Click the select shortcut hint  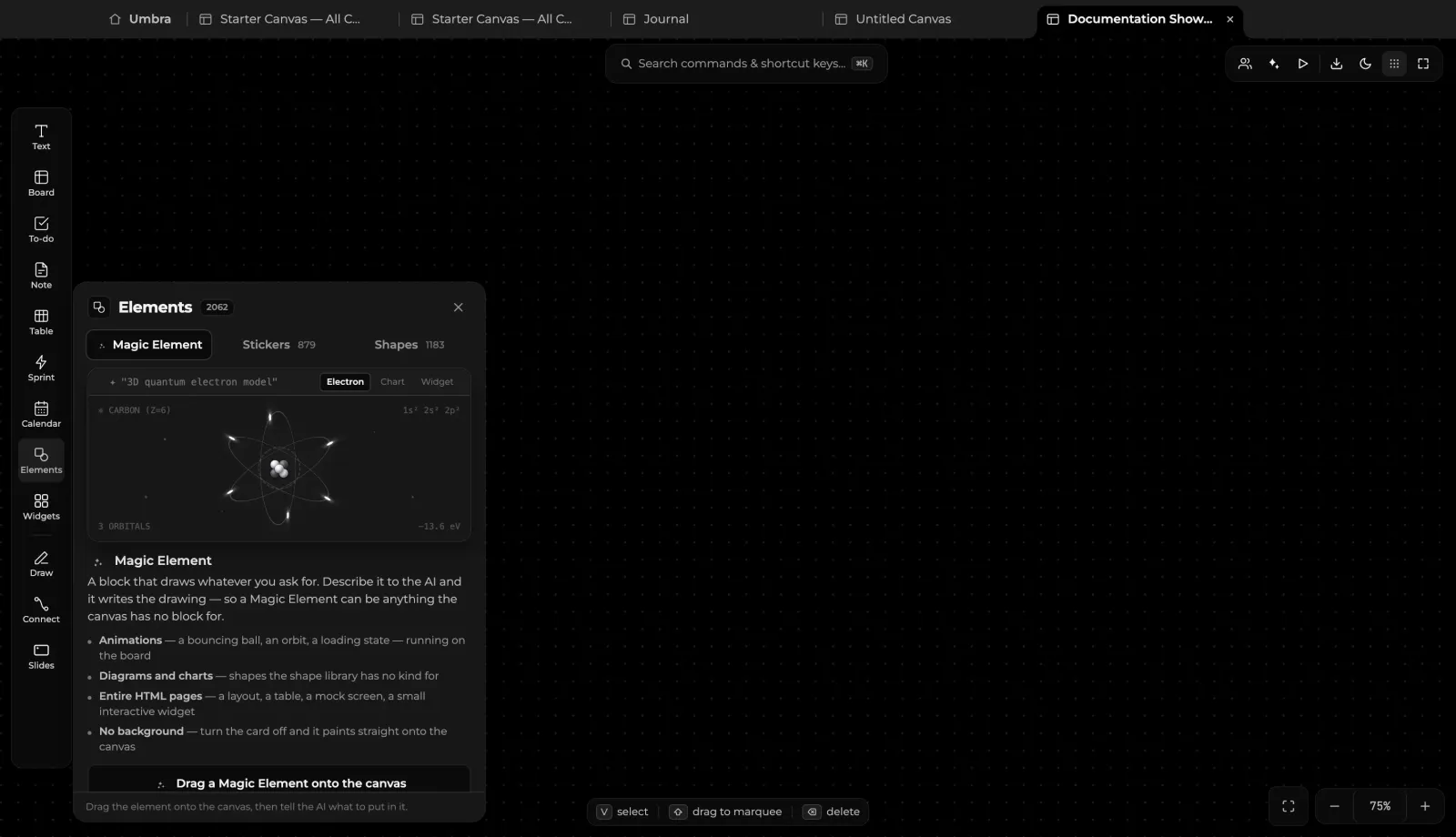click(623, 812)
